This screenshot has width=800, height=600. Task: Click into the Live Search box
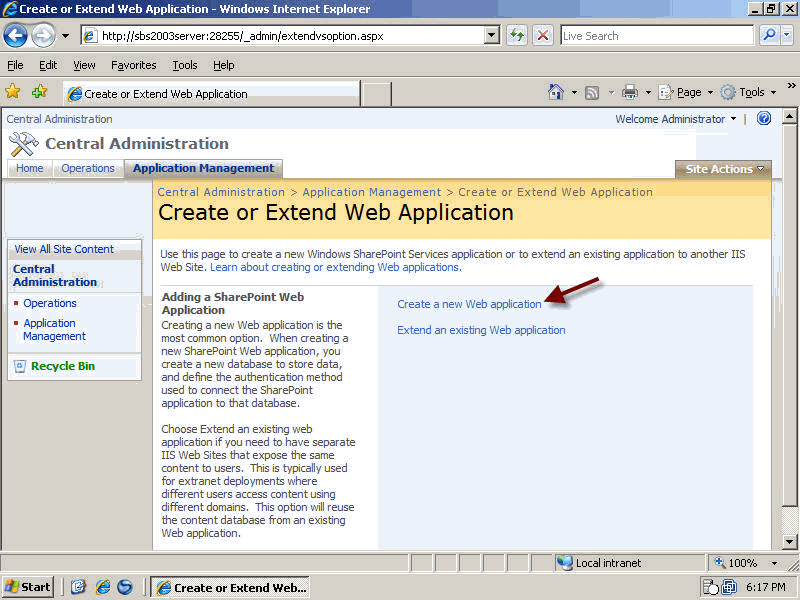(657, 36)
